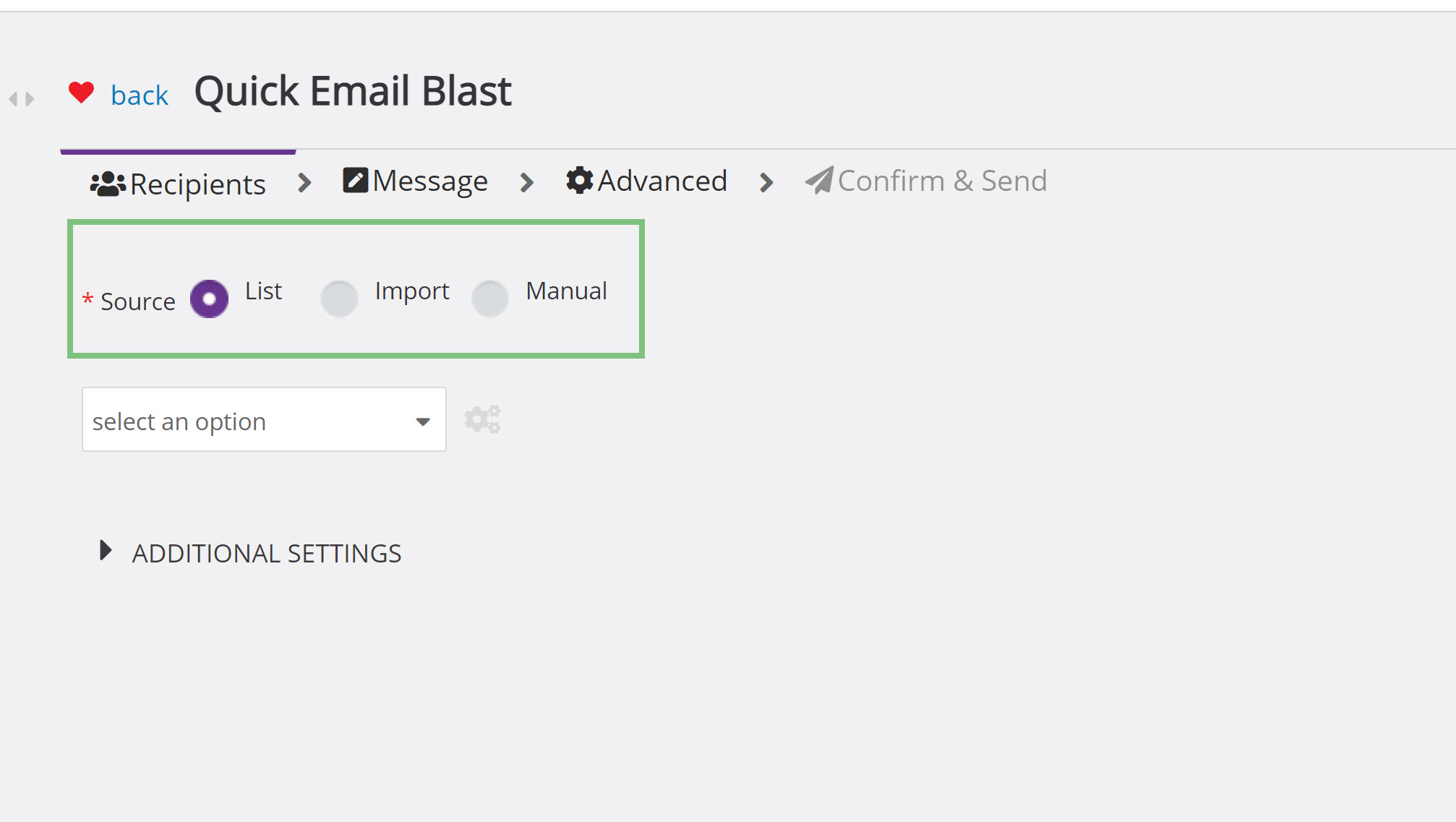Go to the Message step tab

click(416, 181)
